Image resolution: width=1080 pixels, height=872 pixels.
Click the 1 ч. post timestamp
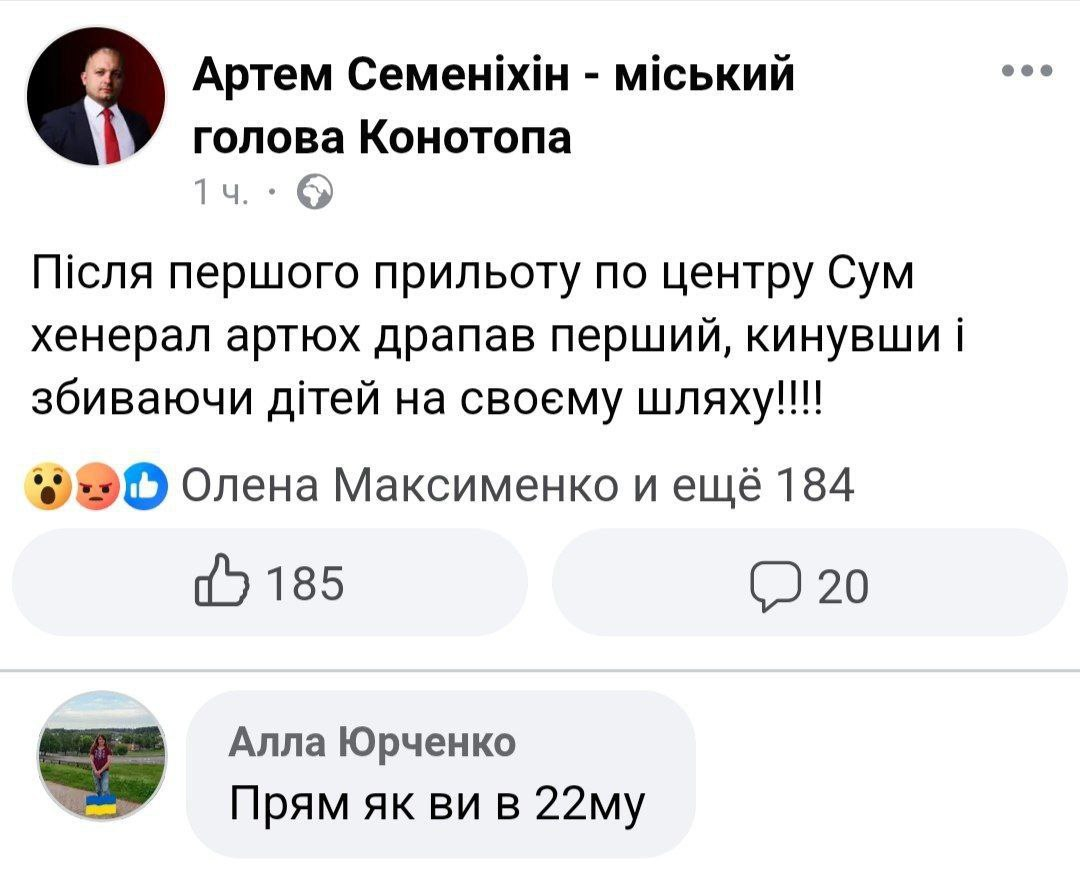point(220,193)
